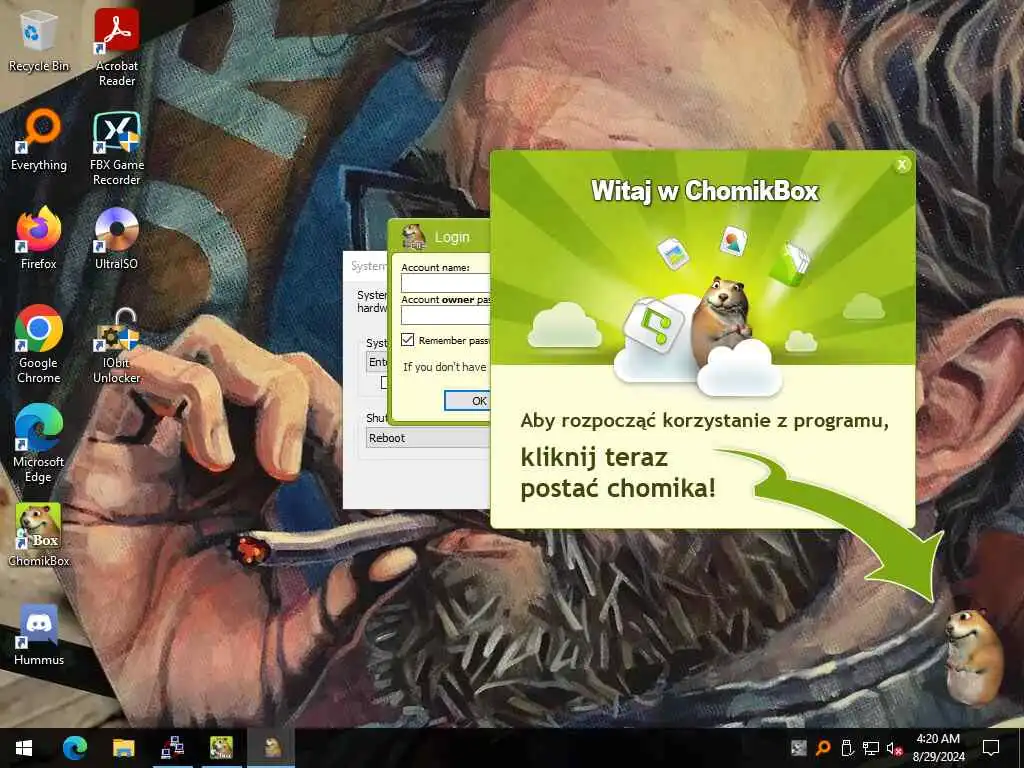Launch the UltraISO desktop shortcut
The image size is (1024, 768).
pyautogui.click(x=116, y=238)
